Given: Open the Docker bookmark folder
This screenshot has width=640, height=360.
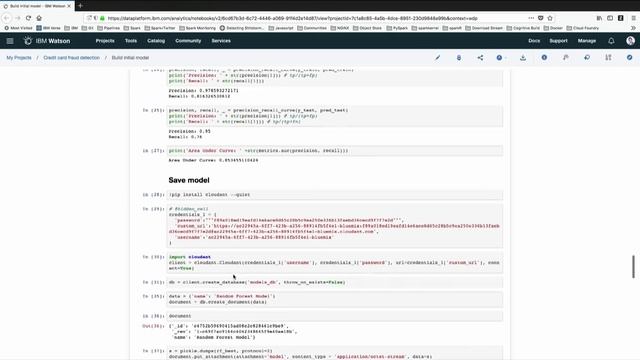Looking at the screenshot, I should coord(553,28).
